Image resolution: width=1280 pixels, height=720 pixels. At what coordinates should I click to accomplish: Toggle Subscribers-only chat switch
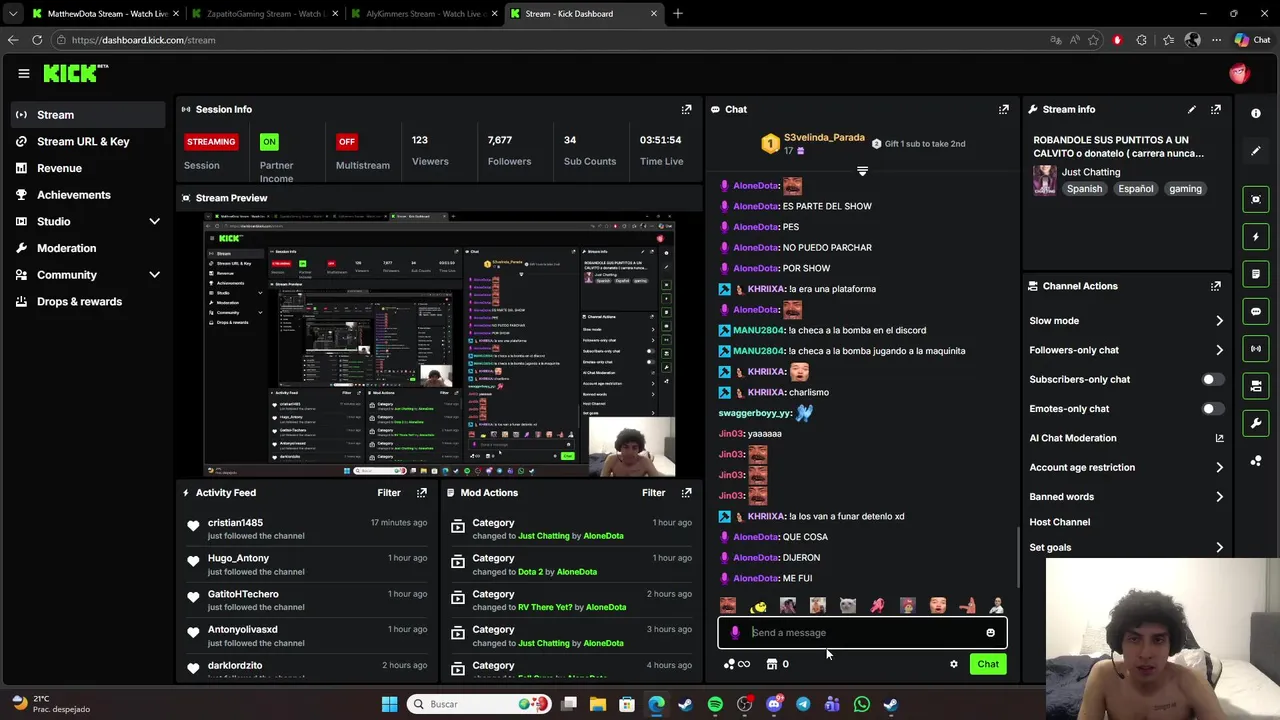click(x=1211, y=379)
